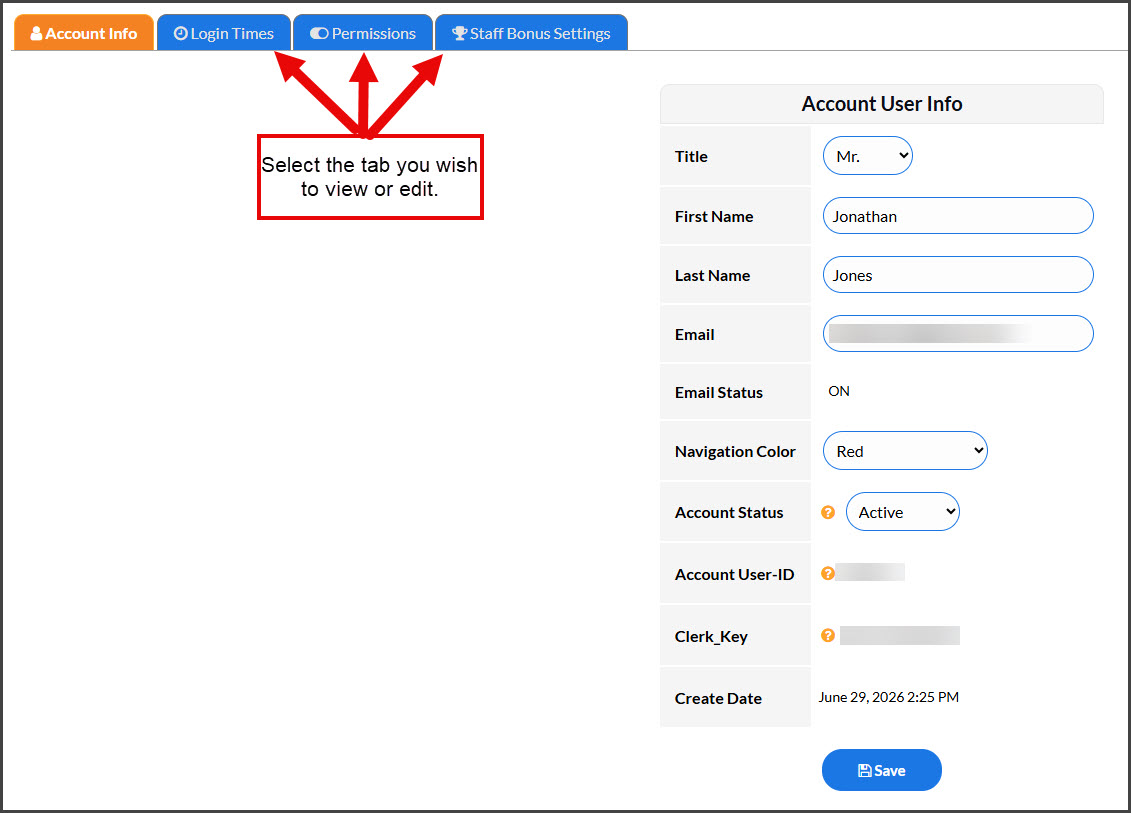Click the Title label
Screen dimensions: 1131x813
pyautogui.click(x=691, y=157)
